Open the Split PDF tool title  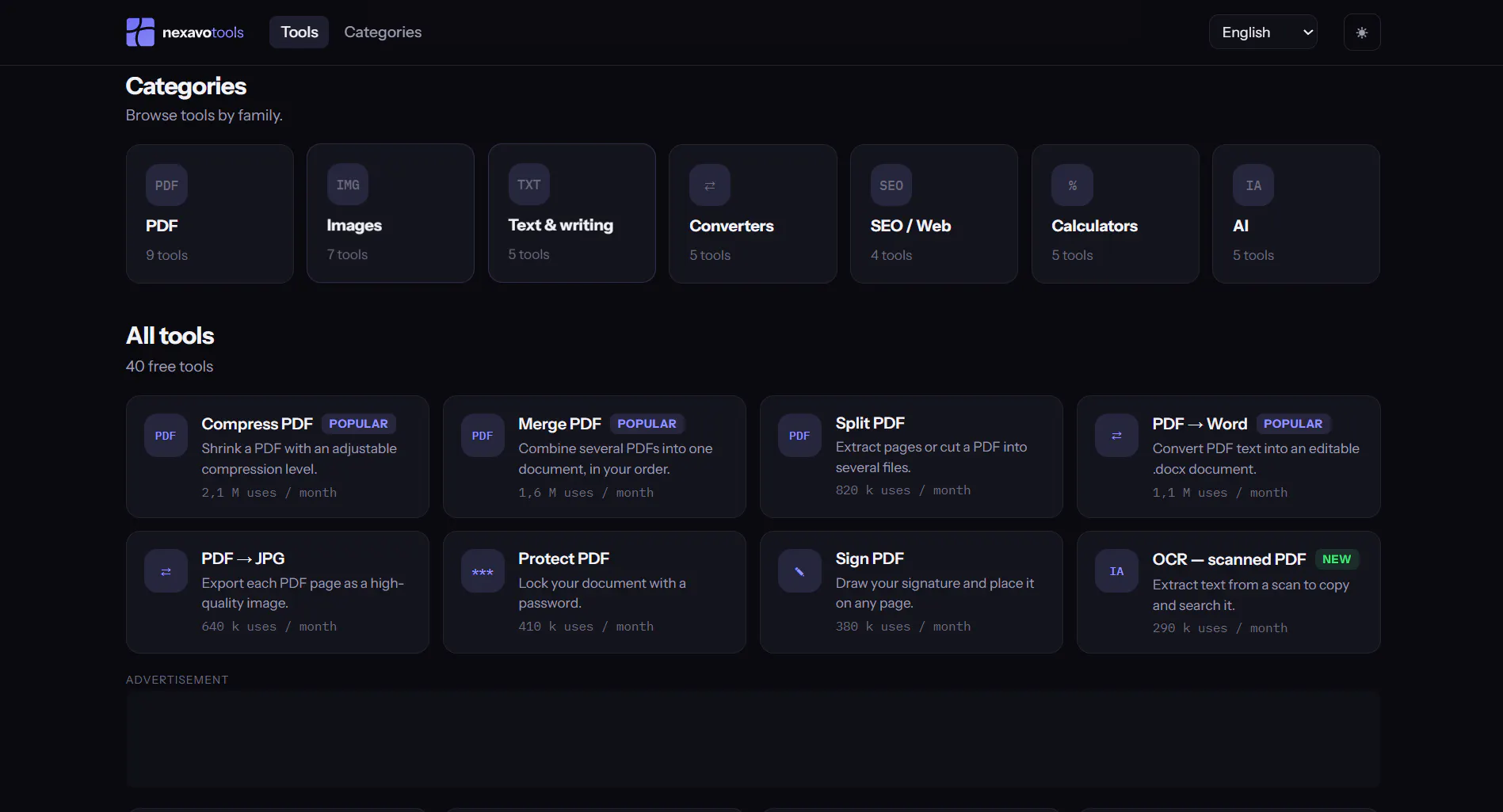coord(870,423)
